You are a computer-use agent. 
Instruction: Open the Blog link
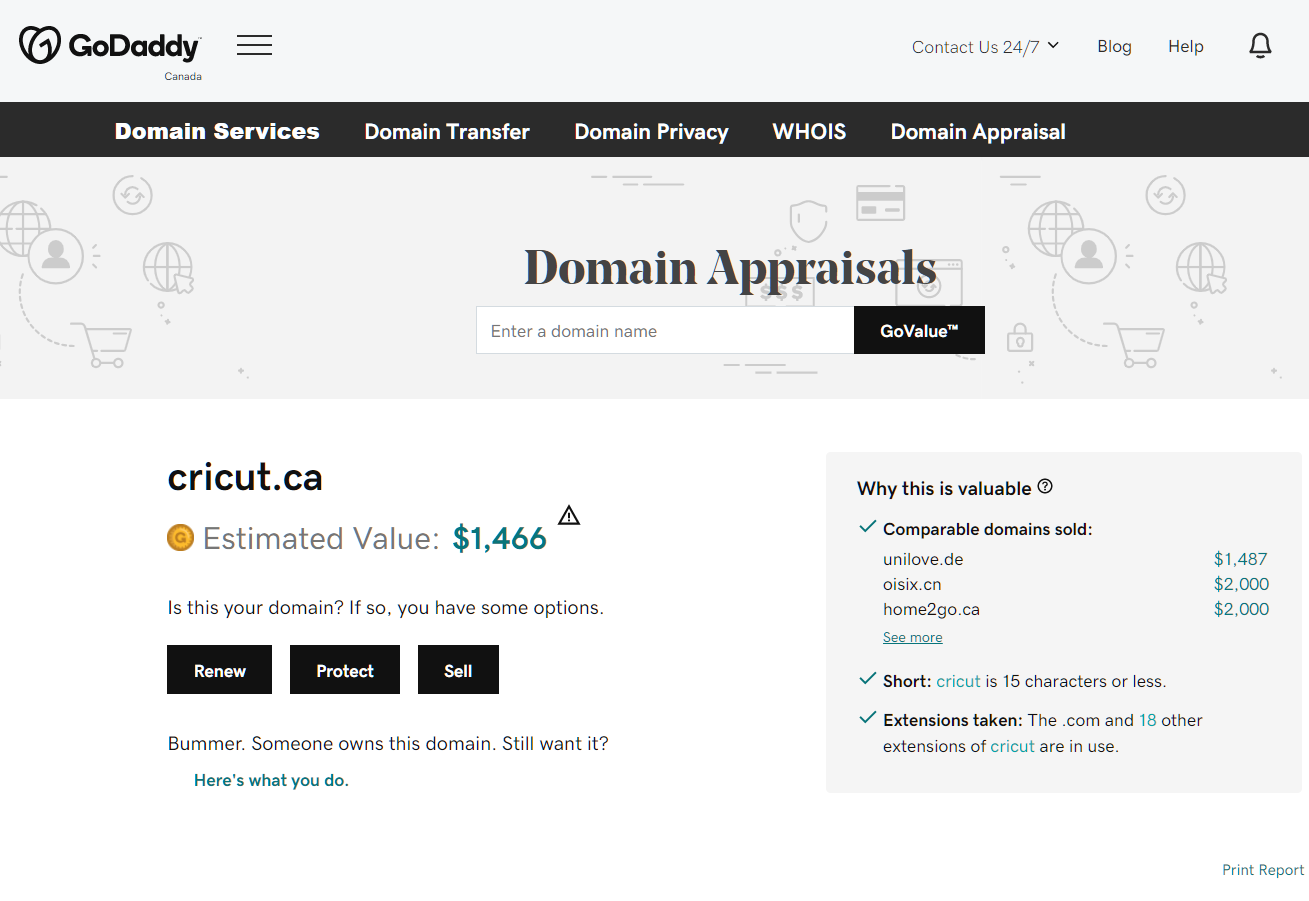point(1114,47)
